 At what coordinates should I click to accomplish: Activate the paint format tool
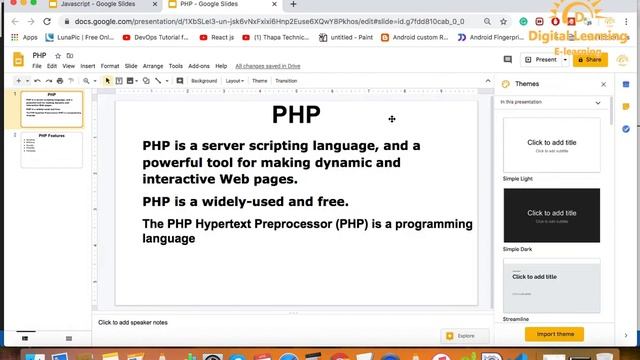pyautogui.click(x=71, y=81)
